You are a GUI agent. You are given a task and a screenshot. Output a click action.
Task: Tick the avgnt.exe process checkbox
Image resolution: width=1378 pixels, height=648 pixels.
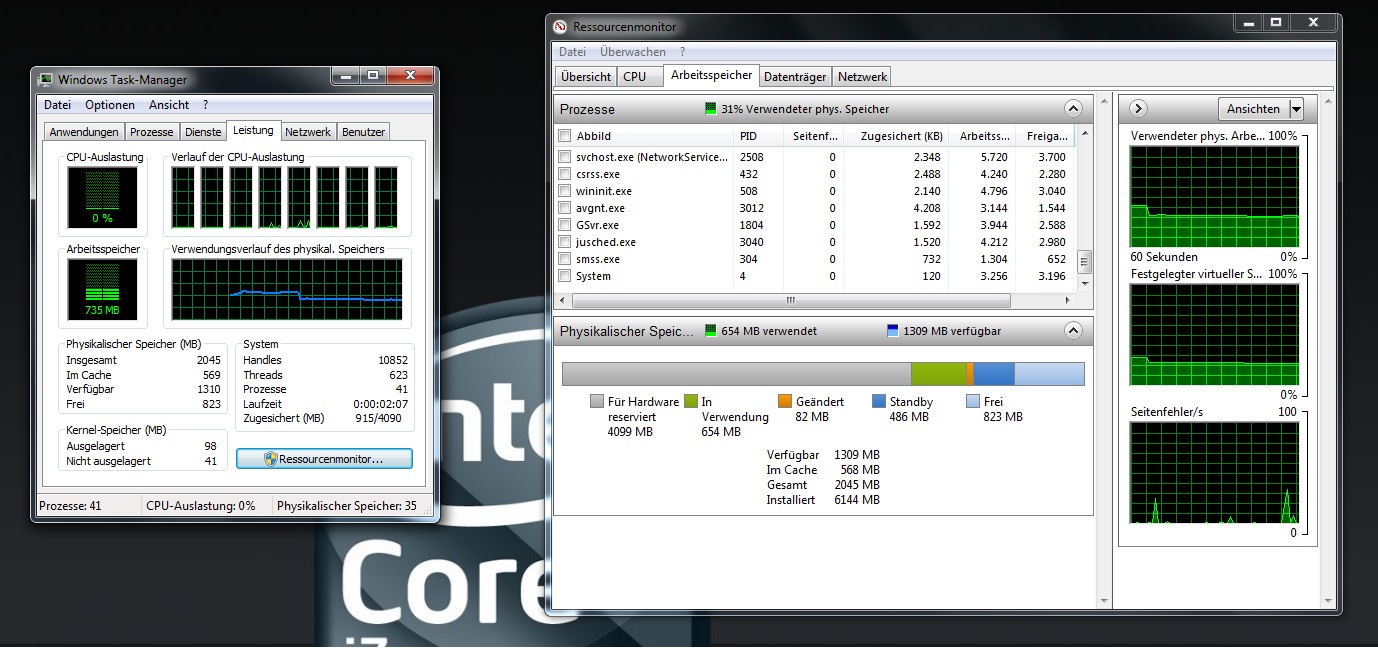point(565,208)
